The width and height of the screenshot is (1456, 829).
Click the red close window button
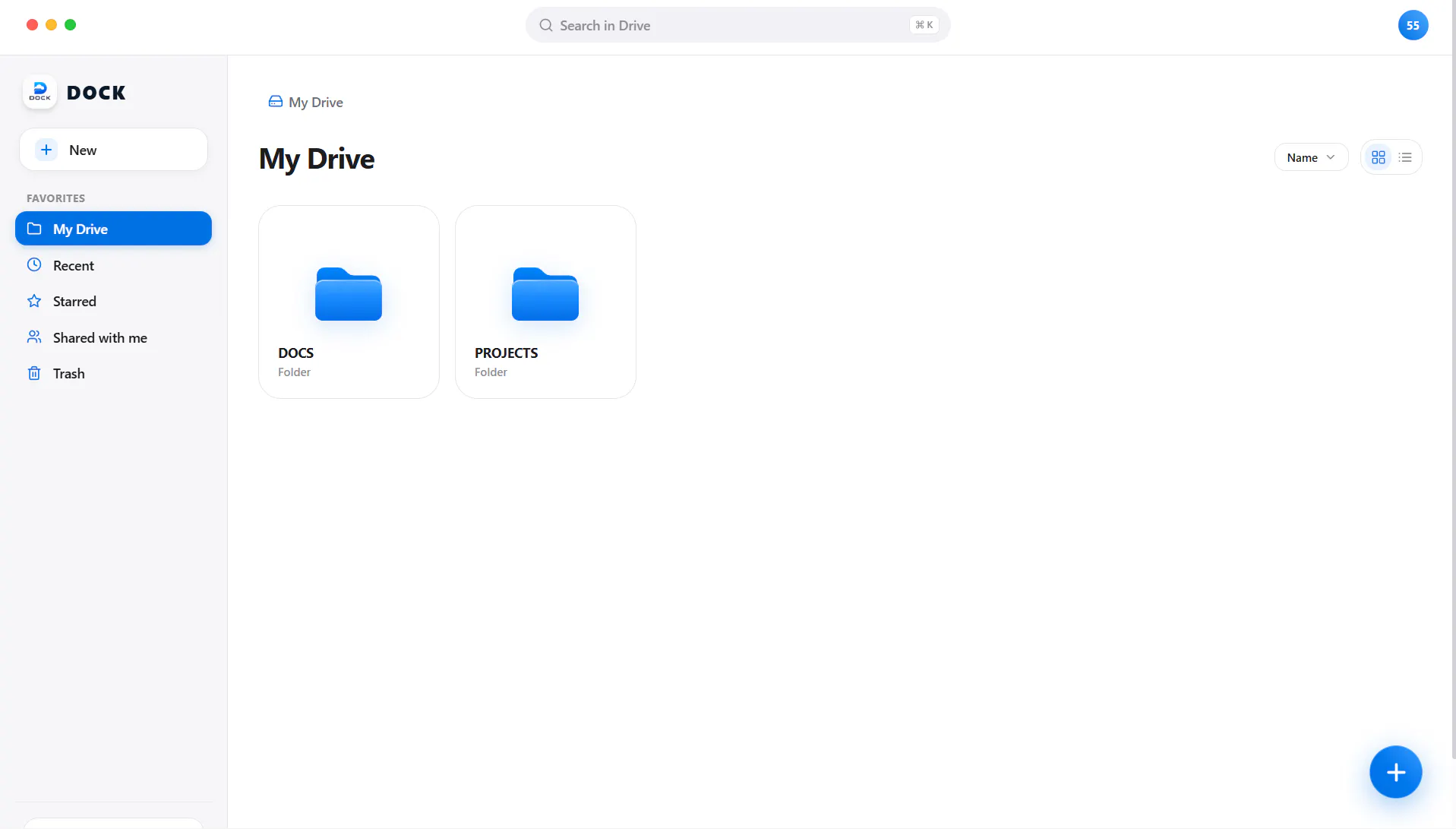32,25
